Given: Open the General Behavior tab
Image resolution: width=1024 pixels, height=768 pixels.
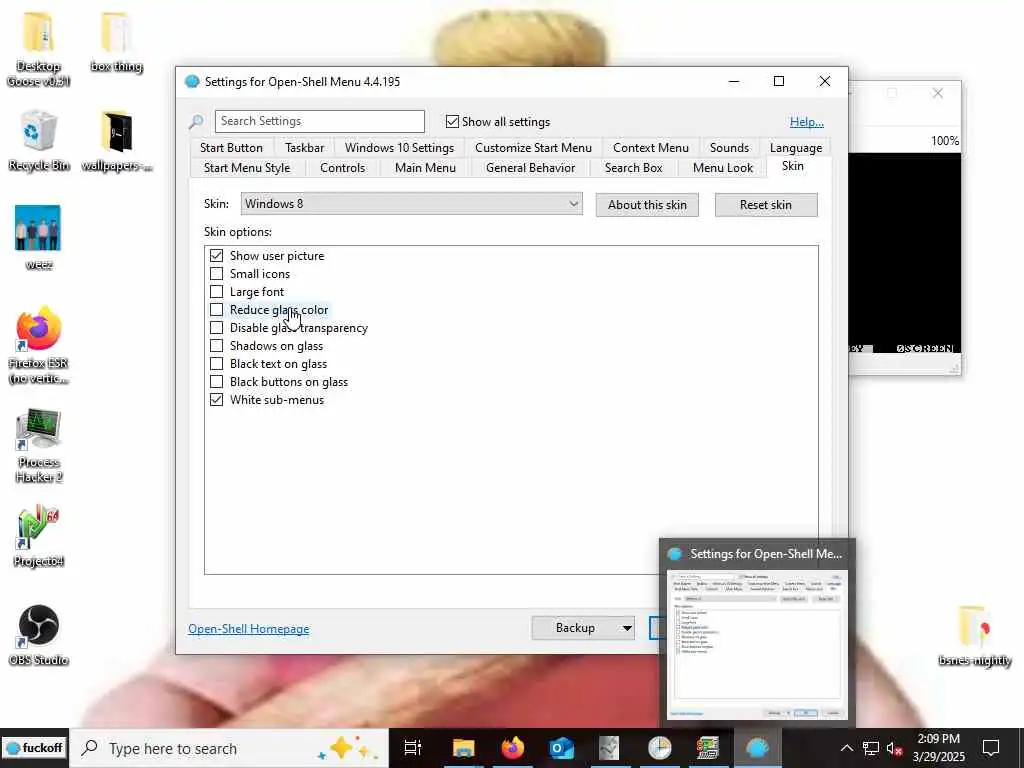Looking at the screenshot, I should click(x=530, y=168).
